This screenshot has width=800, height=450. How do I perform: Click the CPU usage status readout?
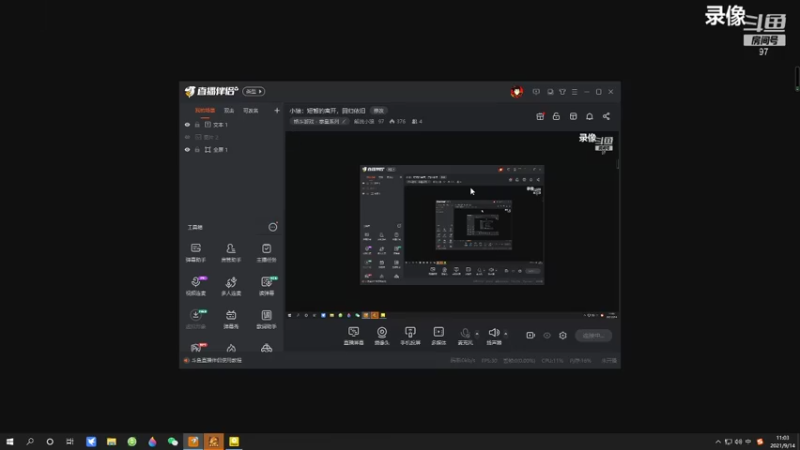552,361
